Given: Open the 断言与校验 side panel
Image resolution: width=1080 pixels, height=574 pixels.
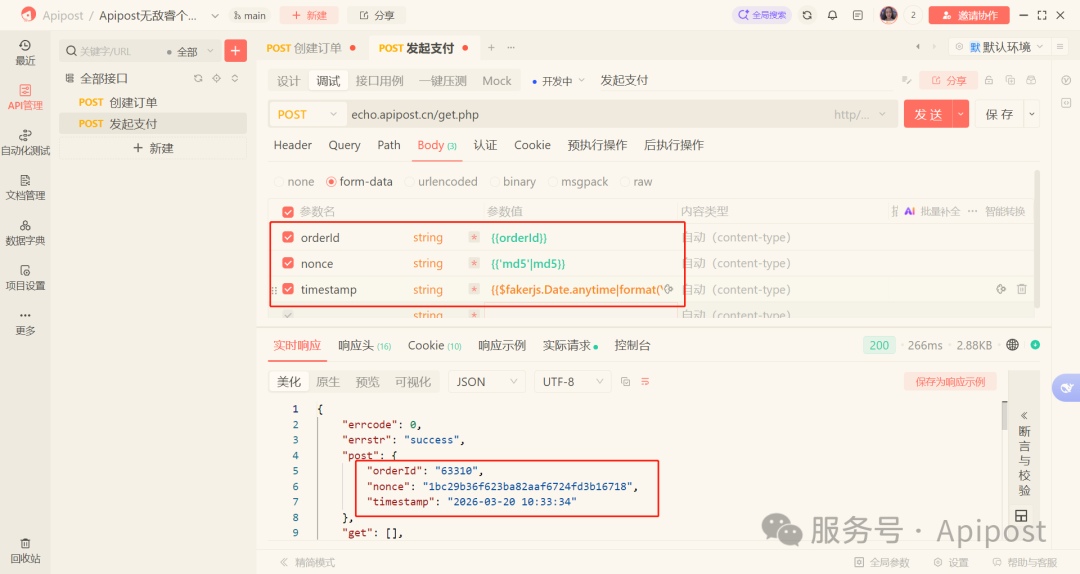Looking at the screenshot, I should coord(1024,453).
